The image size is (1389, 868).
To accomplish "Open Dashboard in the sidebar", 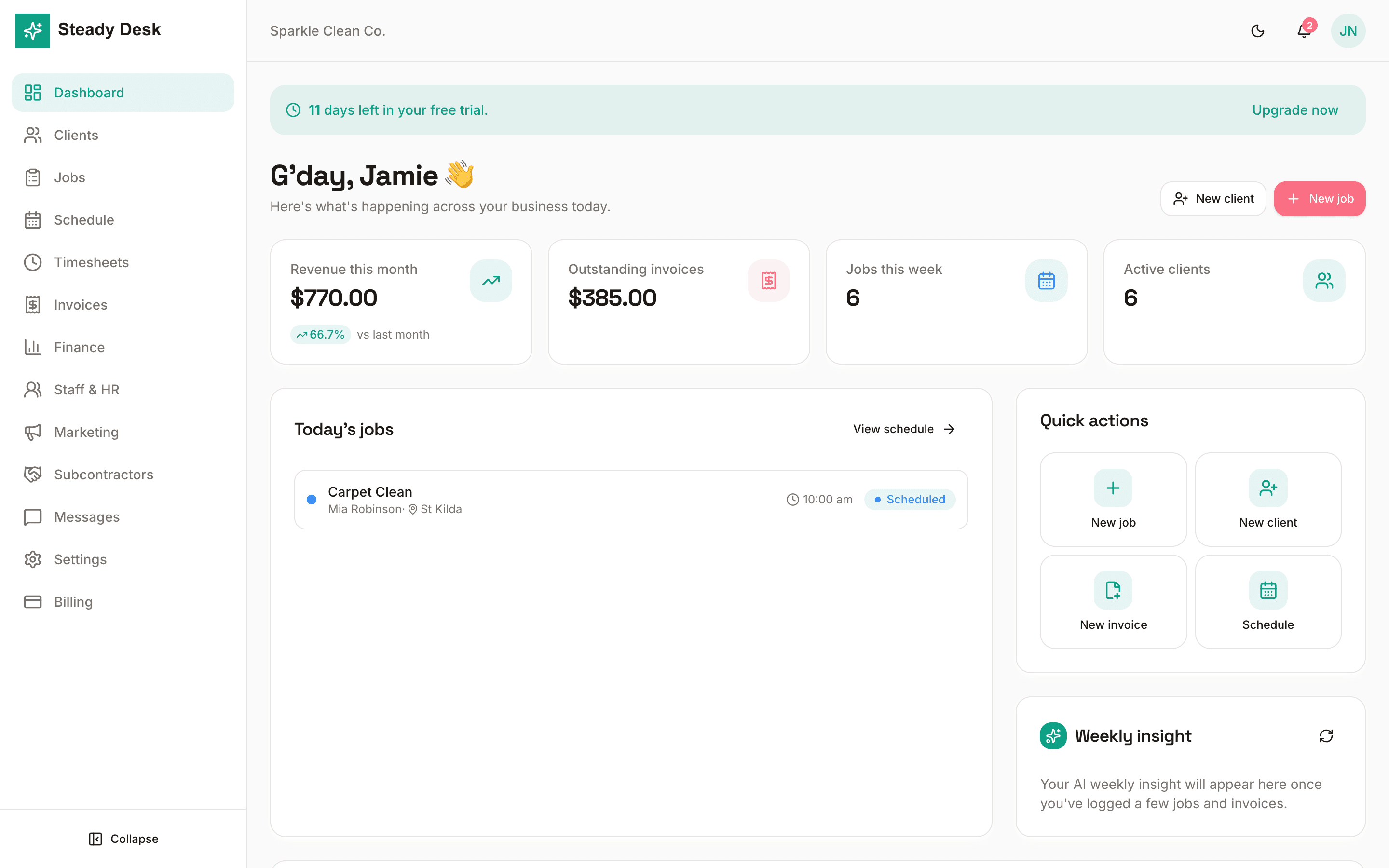I will (x=123, y=93).
